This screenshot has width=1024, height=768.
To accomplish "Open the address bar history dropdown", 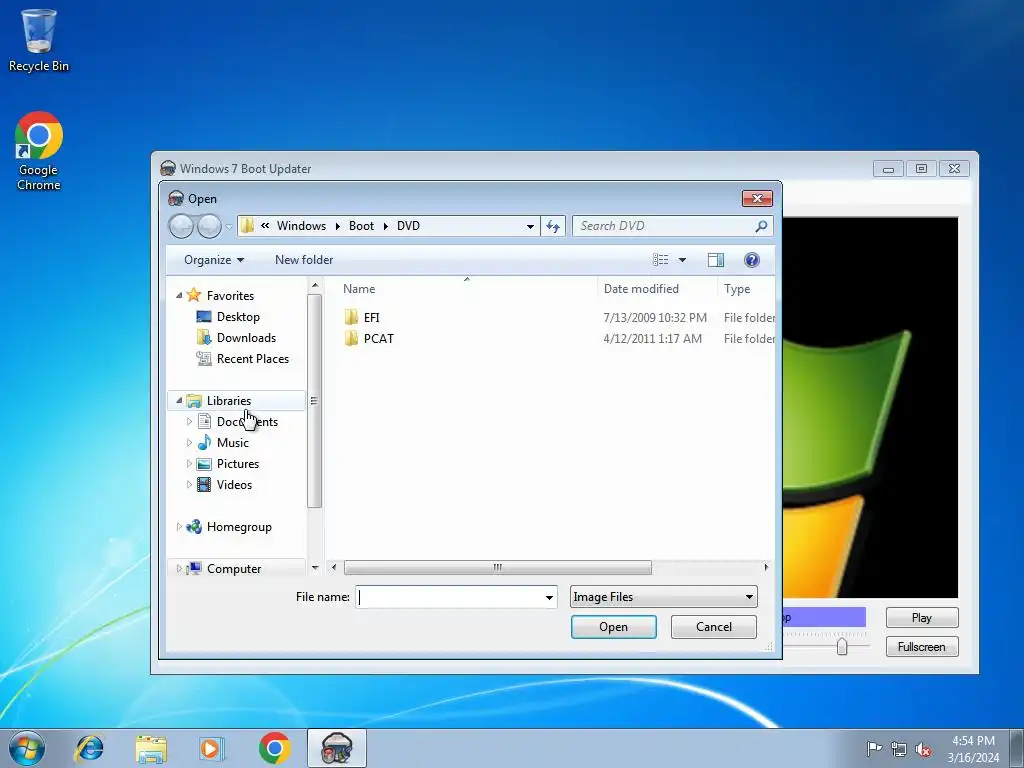I will pyautogui.click(x=530, y=227).
